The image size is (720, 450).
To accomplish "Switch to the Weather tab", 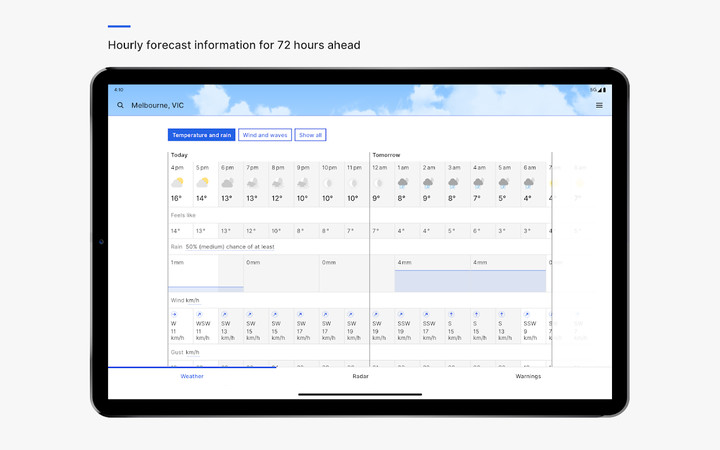I will tap(192, 376).
